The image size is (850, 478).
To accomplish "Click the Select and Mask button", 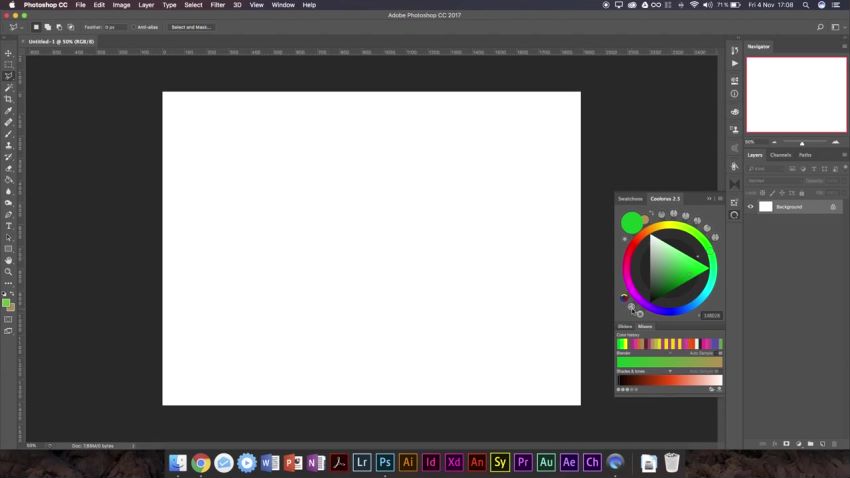I will tap(191, 27).
